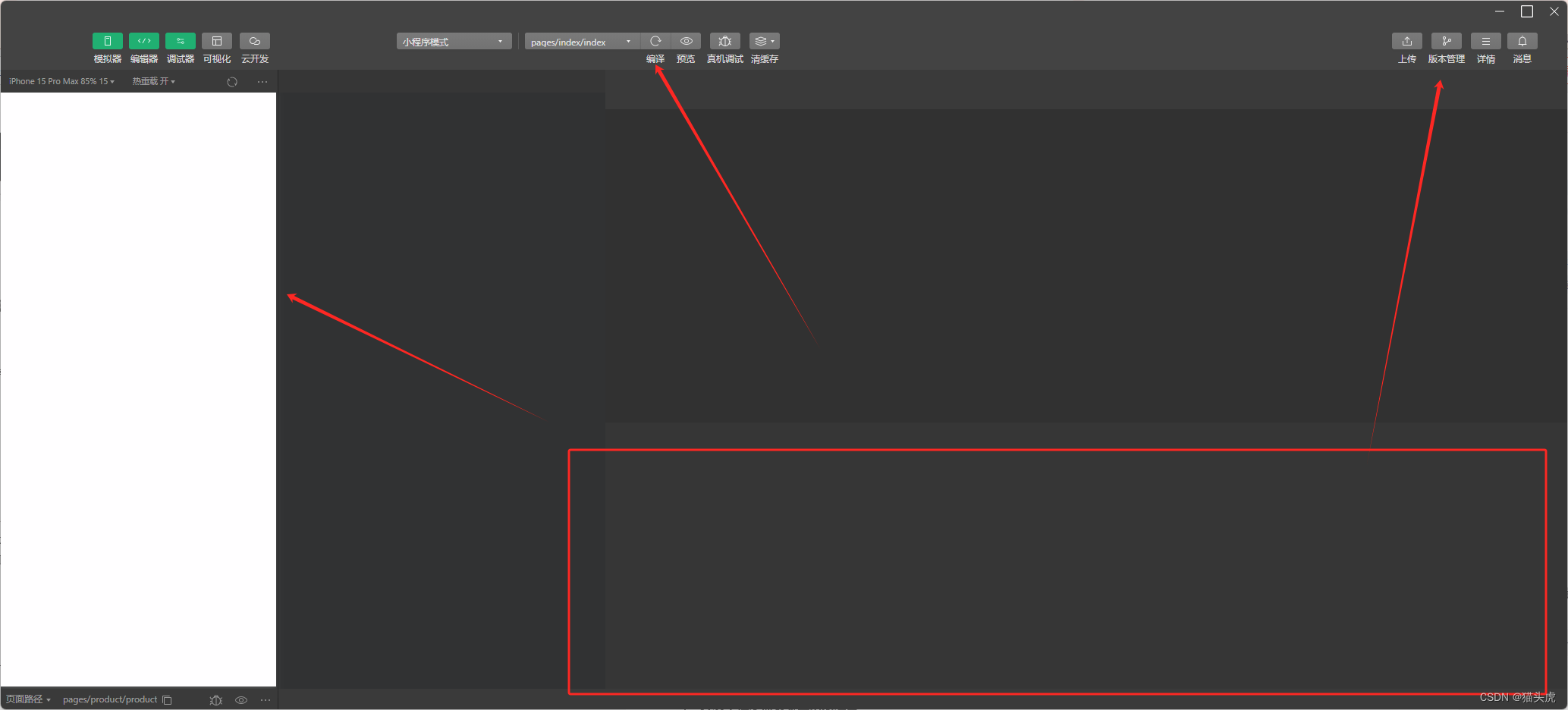The image size is (1568, 710).
Task: Copy the page path with copy icon
Action: point(167,700)
